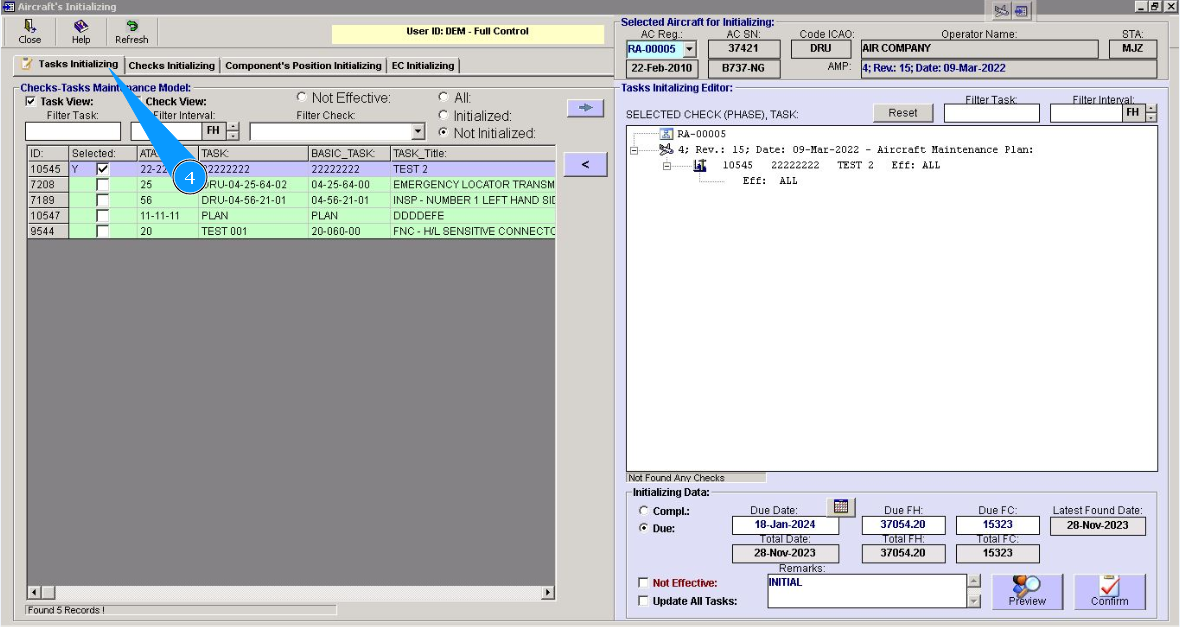1180x633 pixels.
Task: Click the Close toolbar icon
Action: 30,32
